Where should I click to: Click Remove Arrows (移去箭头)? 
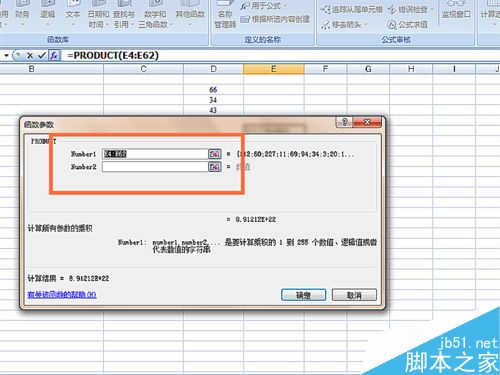tap(344, 25)
